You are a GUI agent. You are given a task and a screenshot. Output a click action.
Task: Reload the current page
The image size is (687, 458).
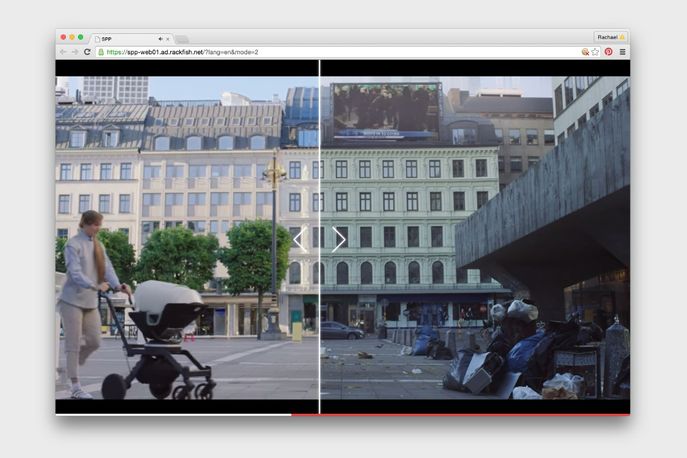(87, 51)
